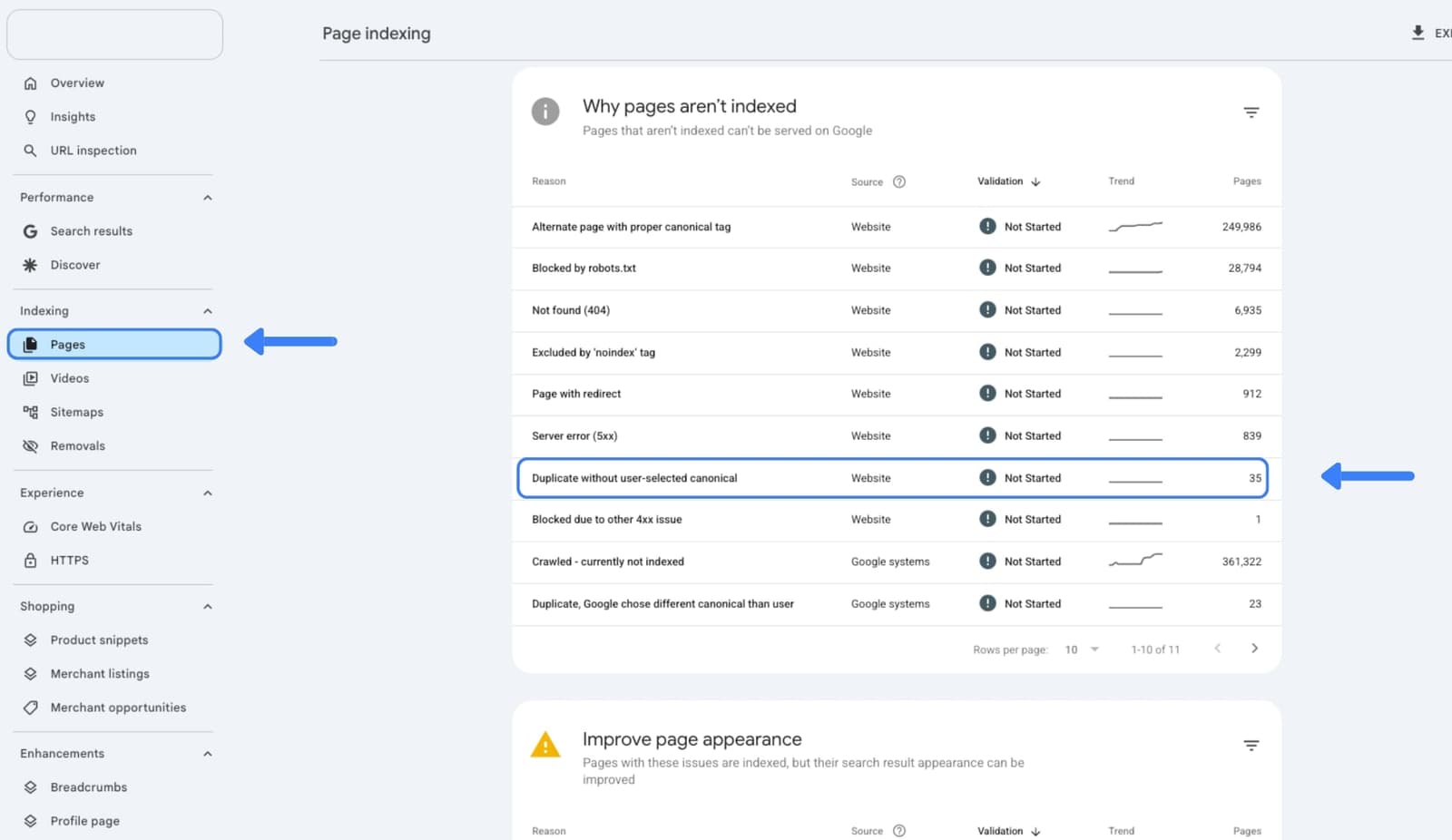Click the 1-10 of 11 pagination text
This screenshot has height=840, width=1452.
pyautogui.click(x=1155, y=650)
